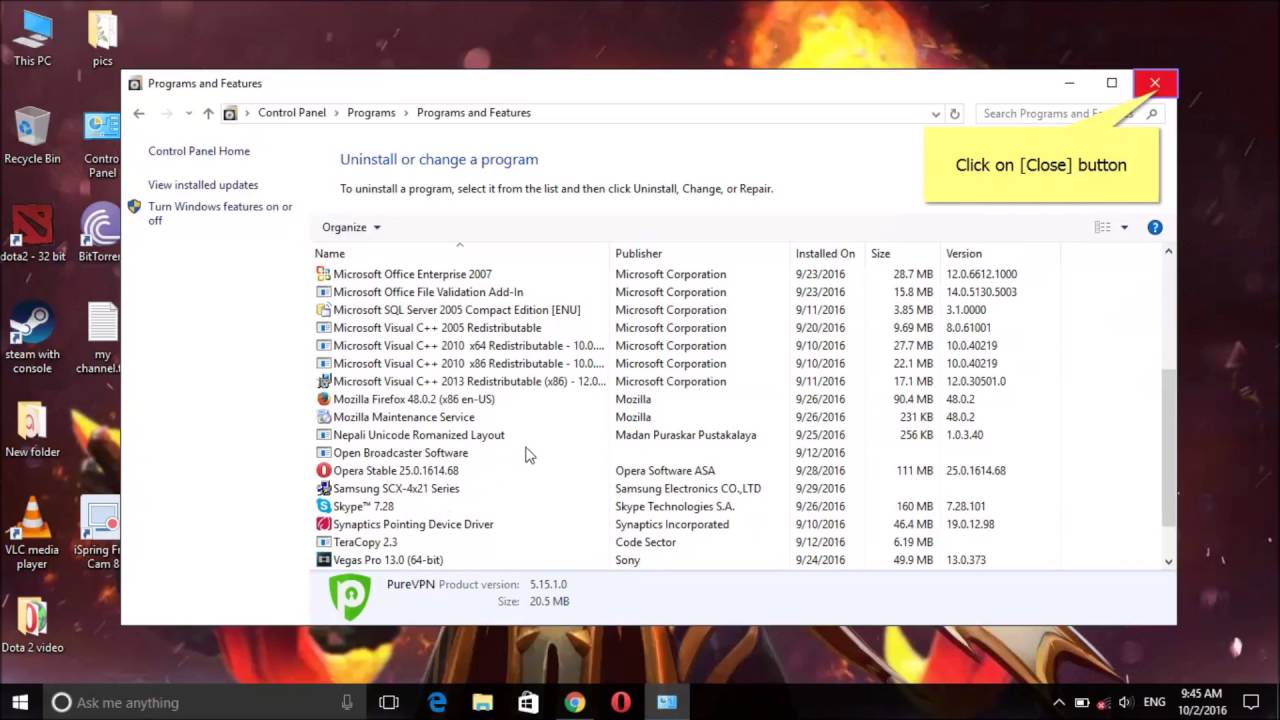The image size is (1280, 720).
Task: Click the scrollbar up arrow
Action: point(1168,253)
